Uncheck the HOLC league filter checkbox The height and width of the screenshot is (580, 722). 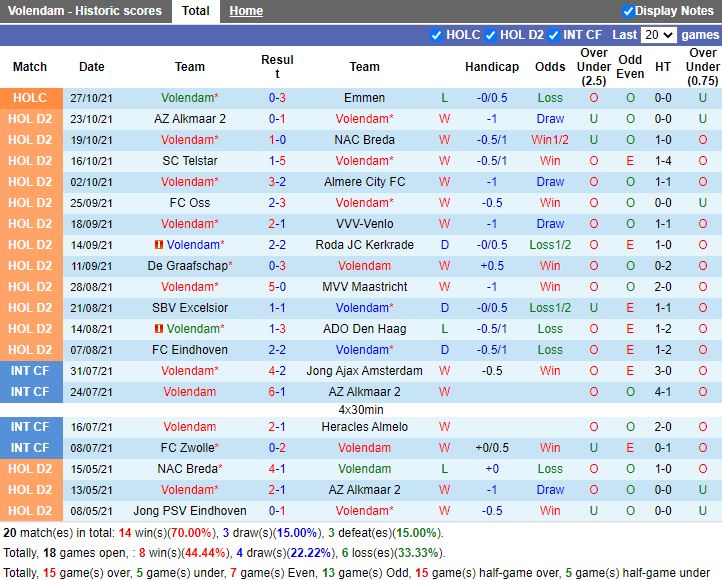point(436,35)
